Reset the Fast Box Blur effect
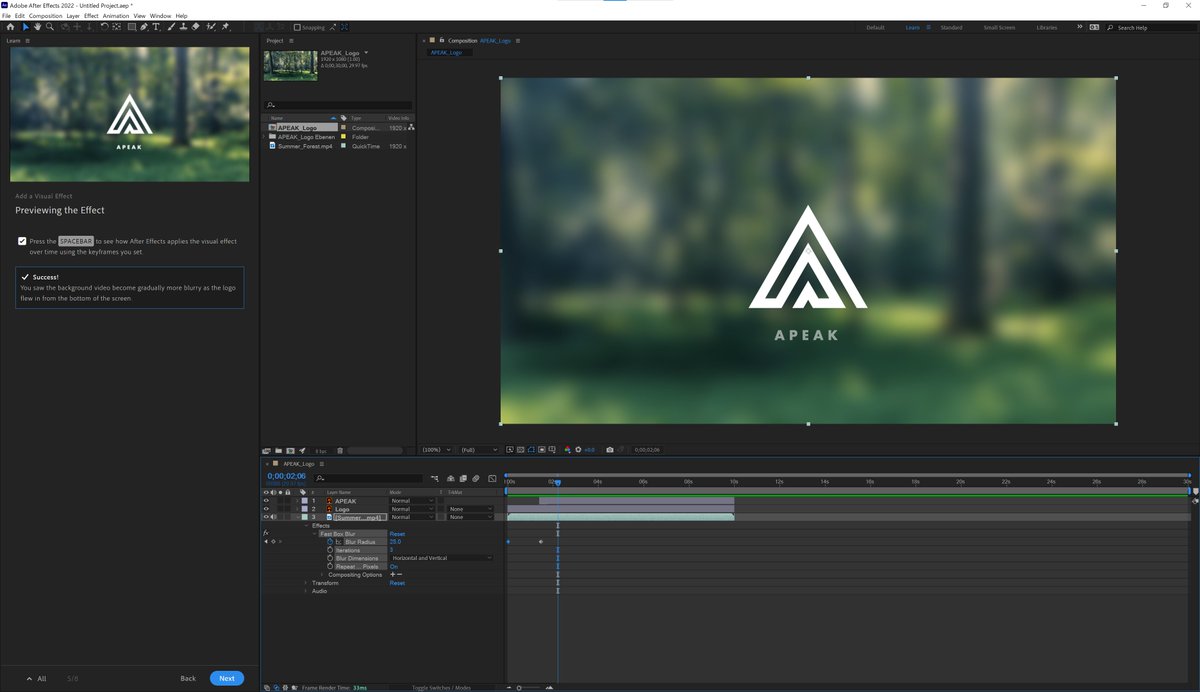 click(397, 534)
